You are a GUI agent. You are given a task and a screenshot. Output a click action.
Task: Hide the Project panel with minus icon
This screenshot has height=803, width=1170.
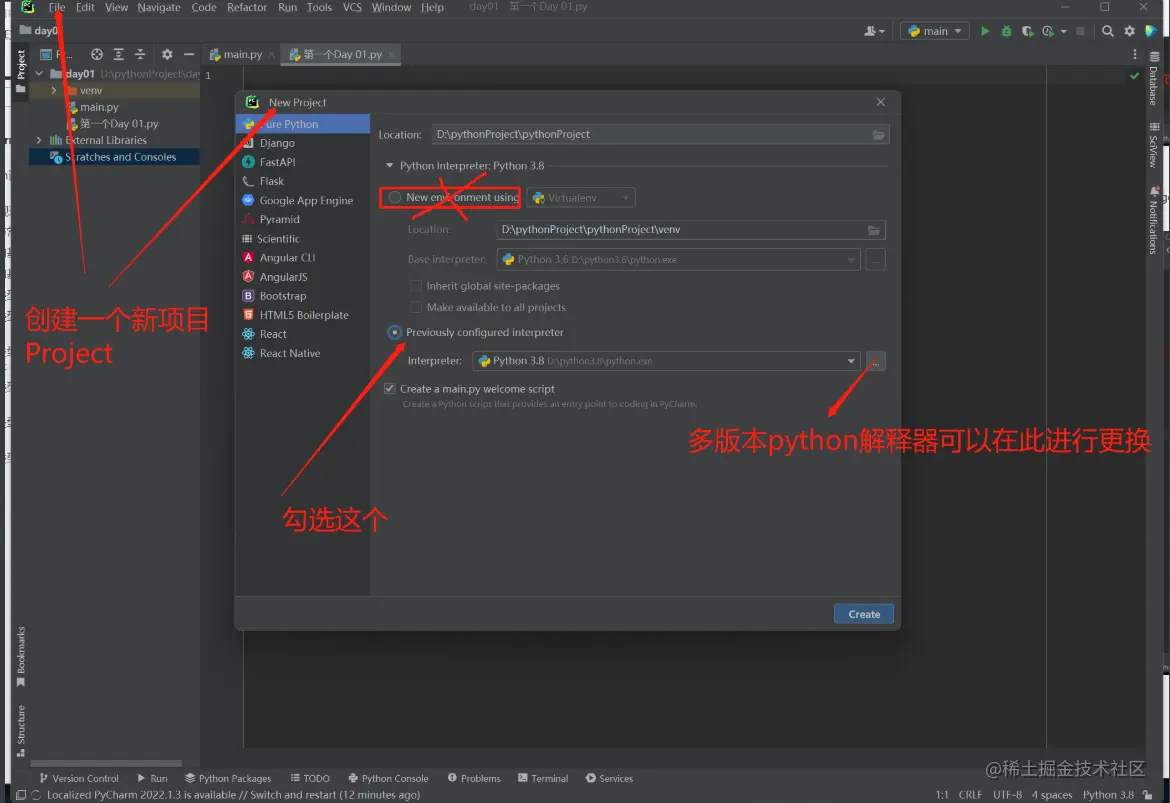click(x=189, y=54)
